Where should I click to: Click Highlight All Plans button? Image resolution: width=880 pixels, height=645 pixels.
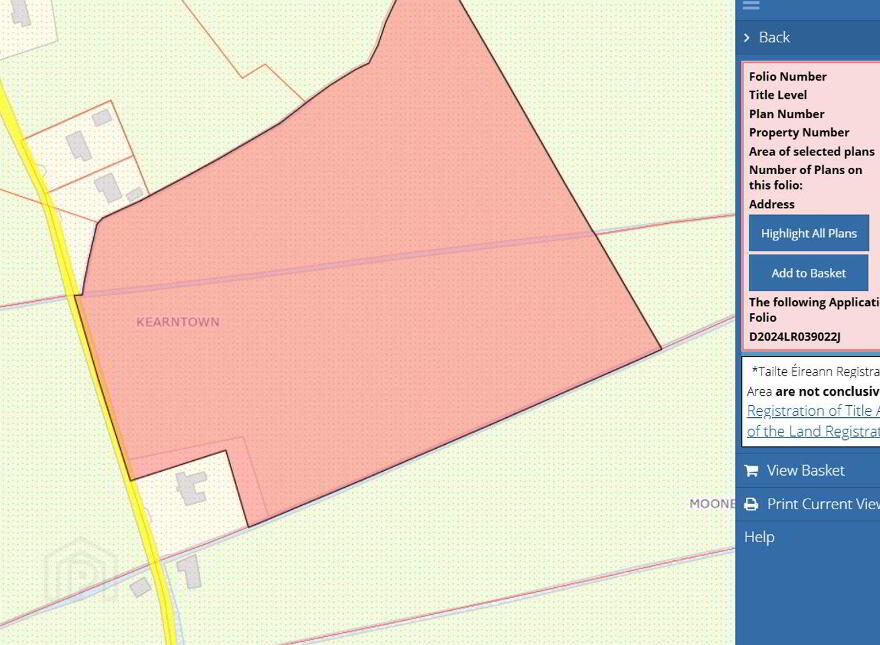[809, 233]
